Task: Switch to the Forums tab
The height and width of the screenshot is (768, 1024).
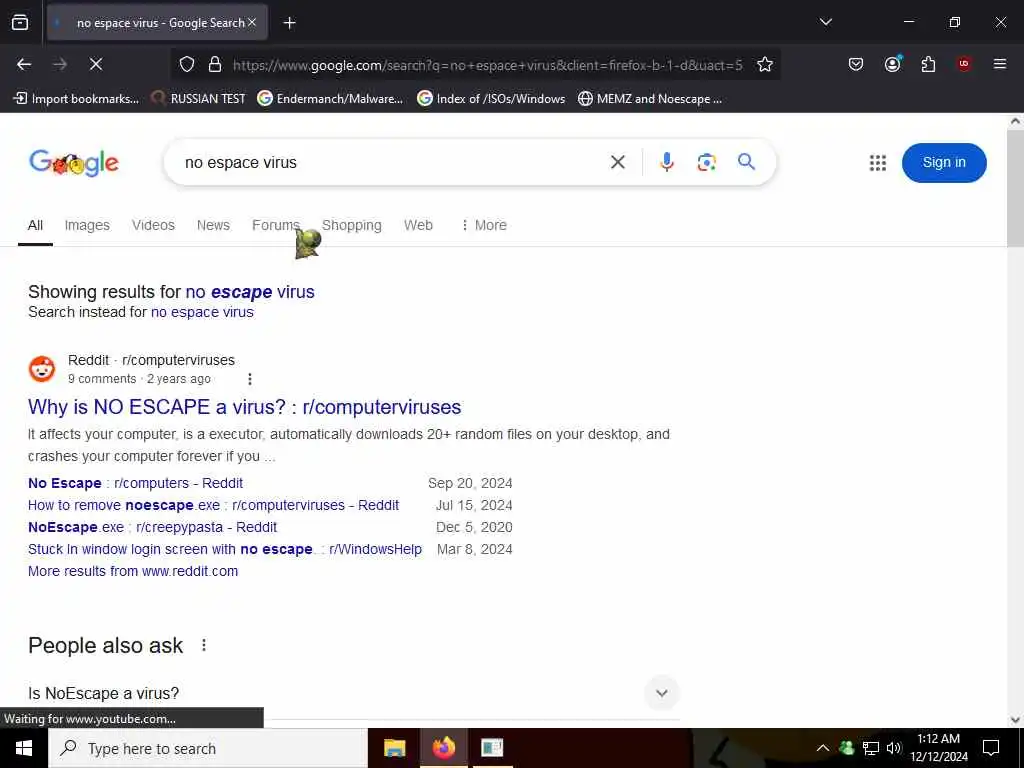Action: point(276,225)
